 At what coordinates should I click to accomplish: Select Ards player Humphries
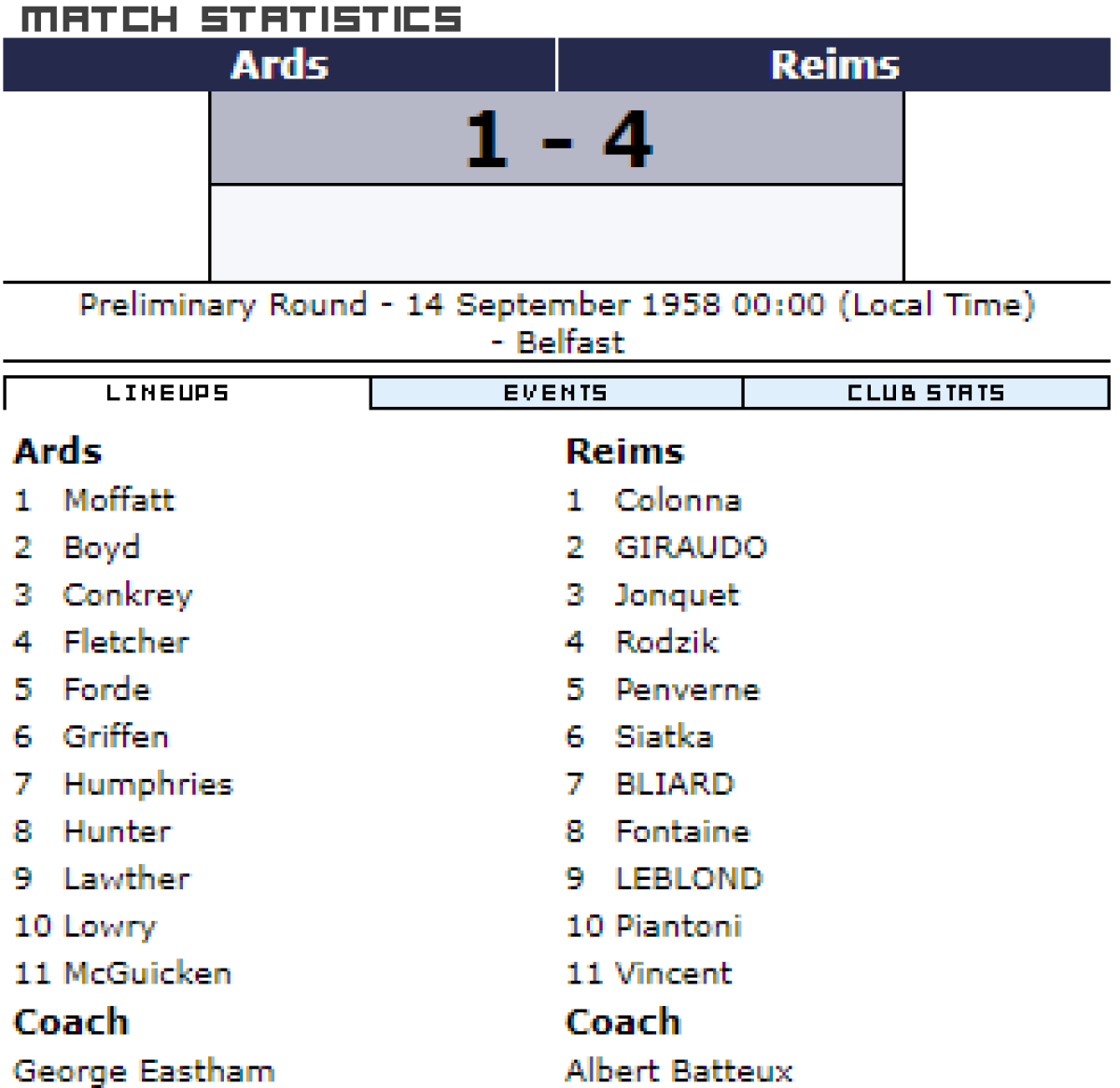147,784
